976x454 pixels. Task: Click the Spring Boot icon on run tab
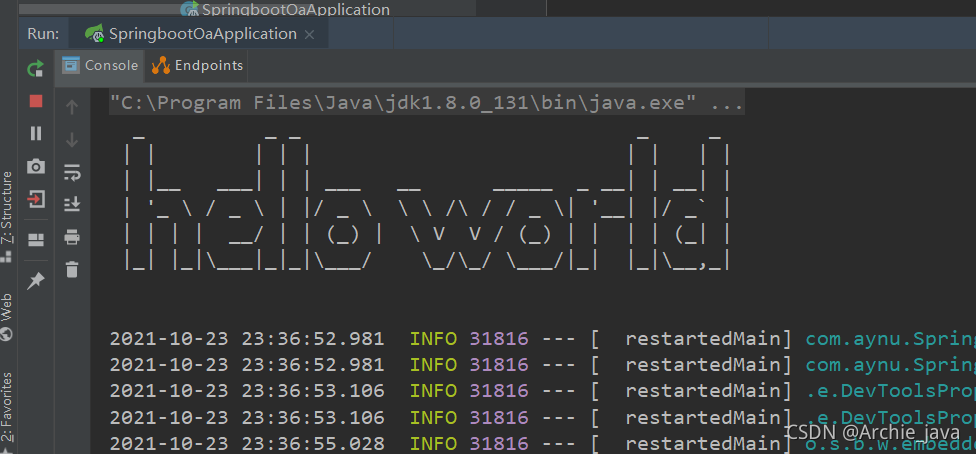pyautogui.click(x=94, y=33)
